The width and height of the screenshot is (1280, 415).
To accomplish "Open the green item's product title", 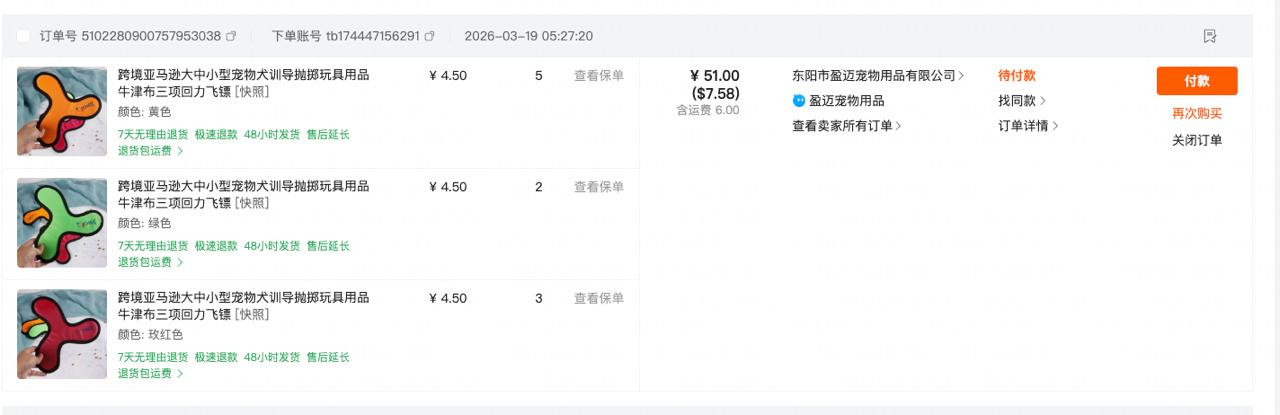I will coord(243,194).
